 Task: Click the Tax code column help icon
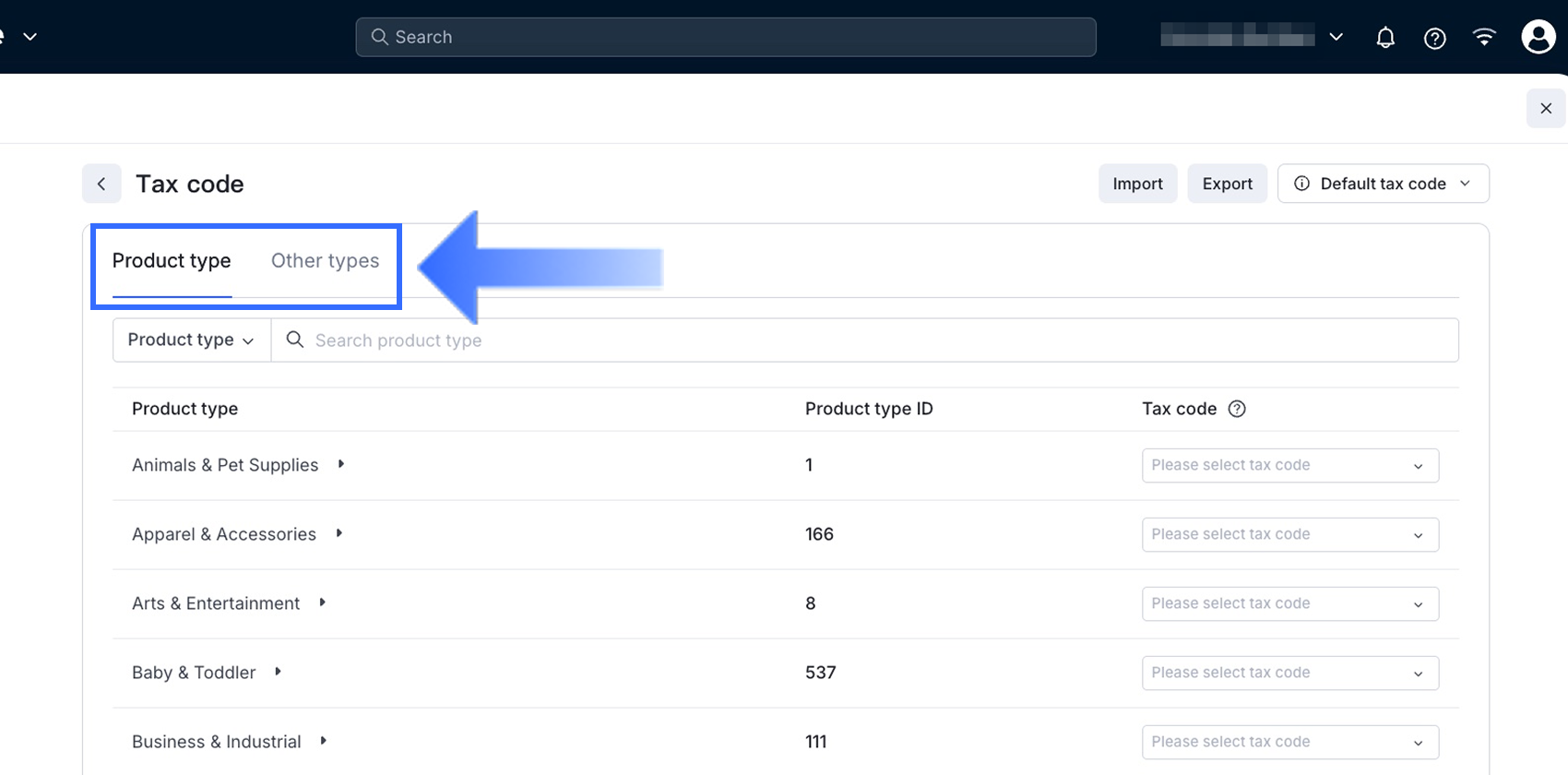tap(1237, 409)
